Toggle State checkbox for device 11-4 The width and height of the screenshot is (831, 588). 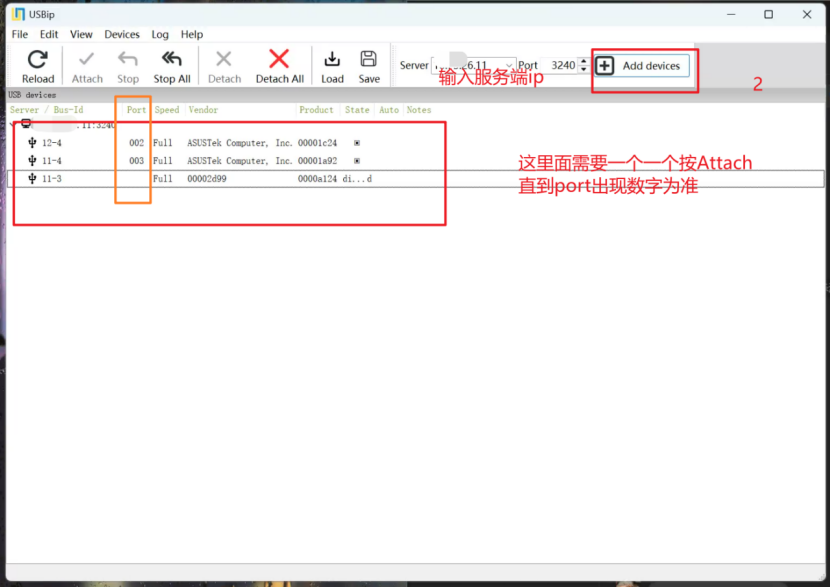[357, 161]
